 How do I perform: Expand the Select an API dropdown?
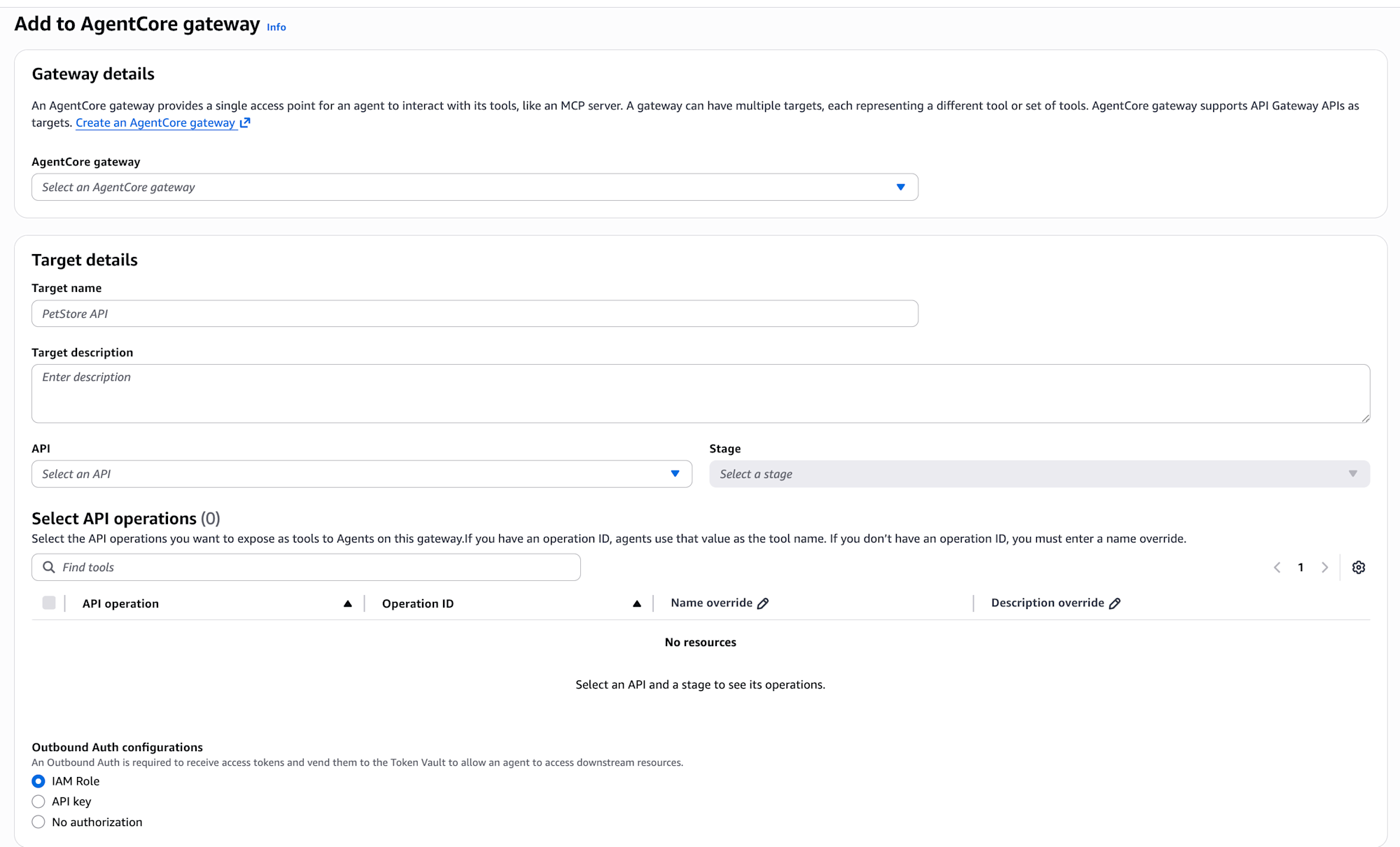tap(361, 474)
